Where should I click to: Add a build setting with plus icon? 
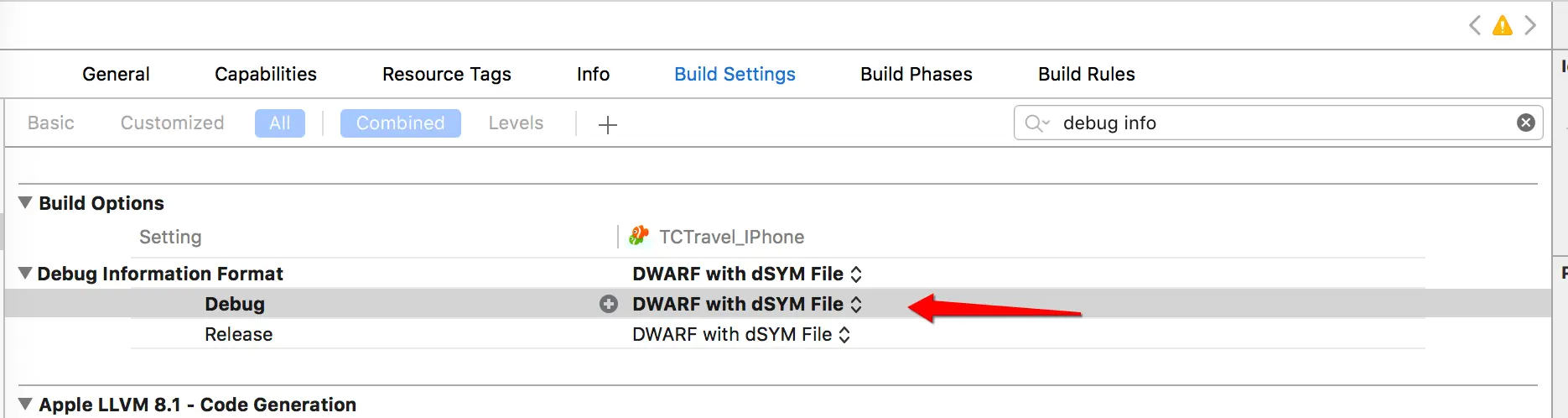608,125
